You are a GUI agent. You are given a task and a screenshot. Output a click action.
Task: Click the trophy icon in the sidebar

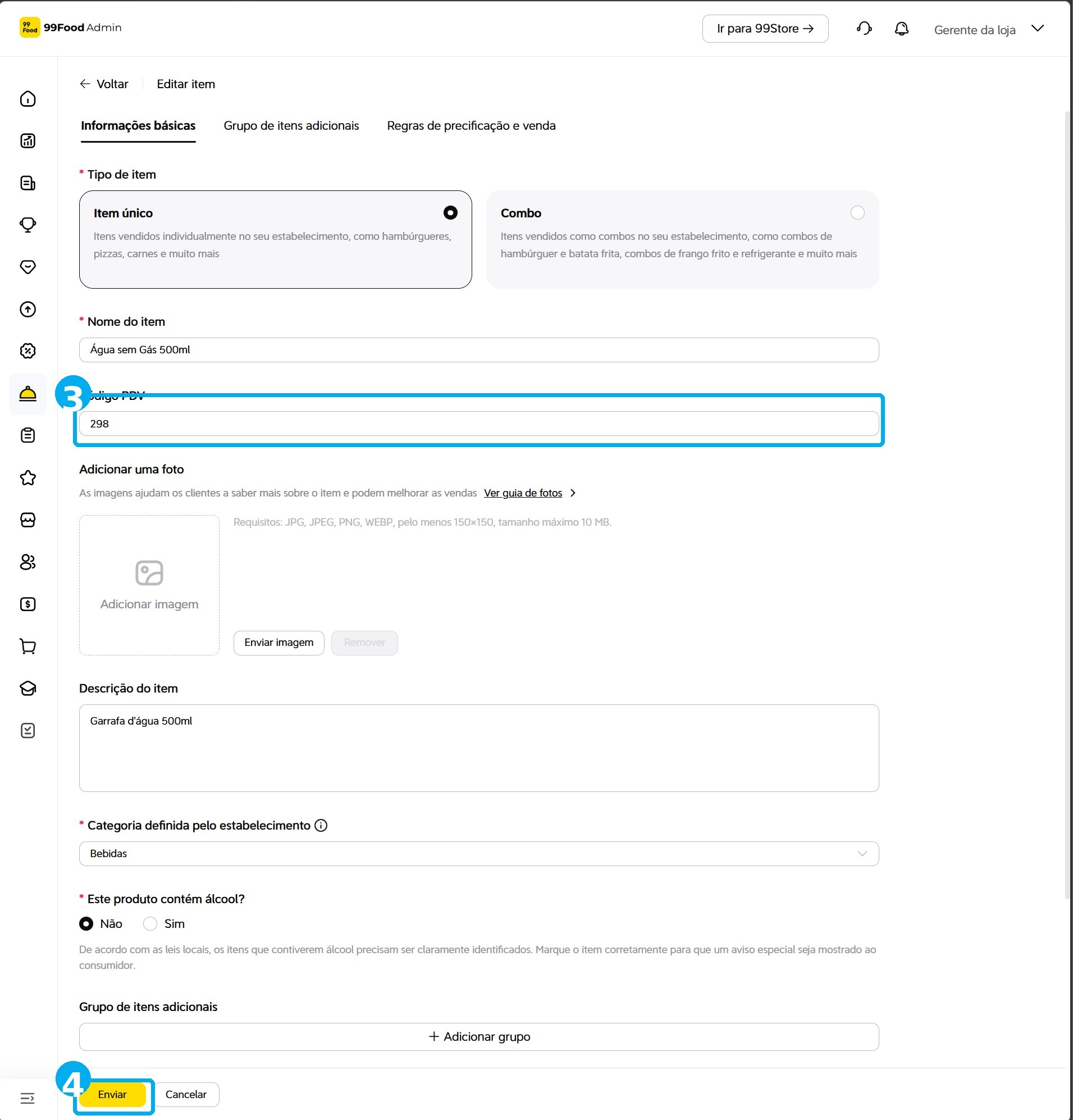pyautogui.click(x=28, y=225)
